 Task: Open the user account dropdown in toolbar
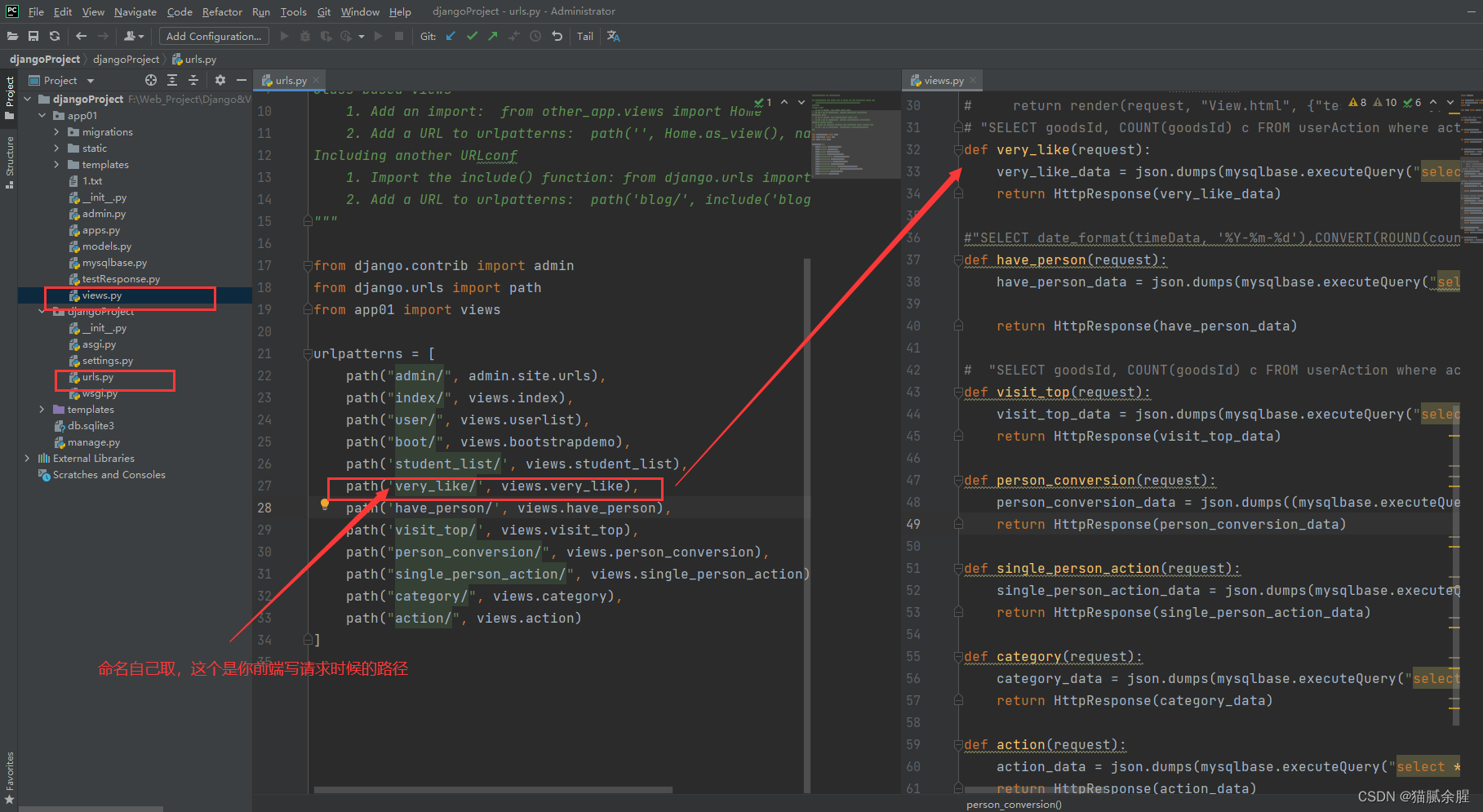click(134, 36)
